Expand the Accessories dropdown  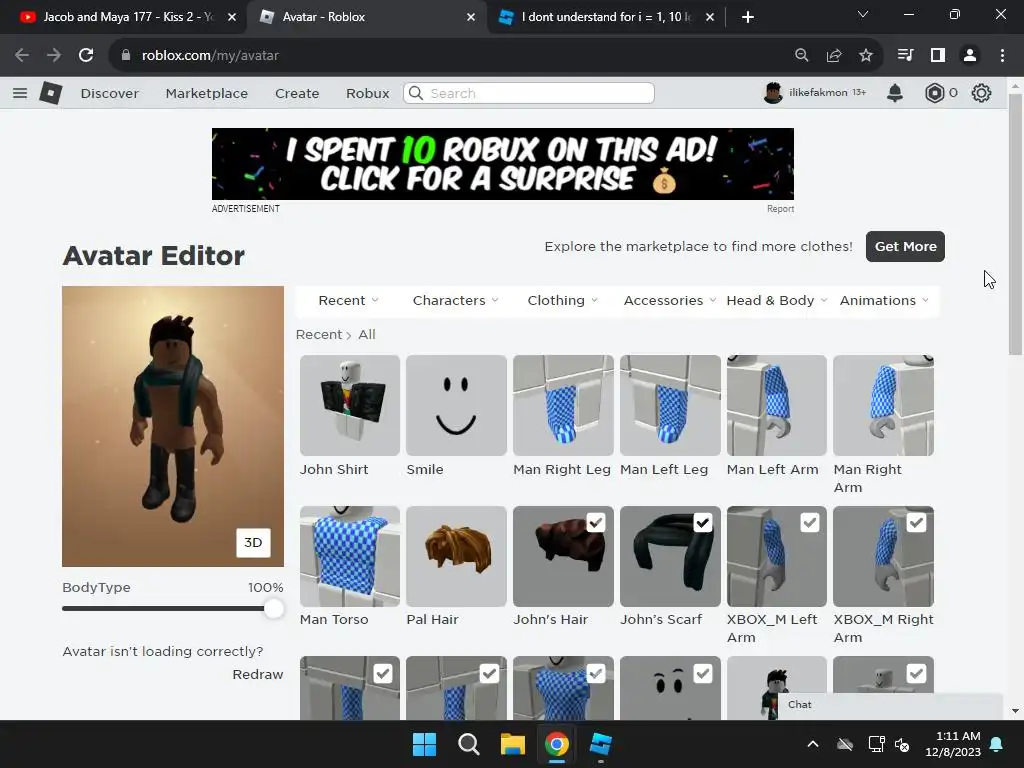coord(669,300)
